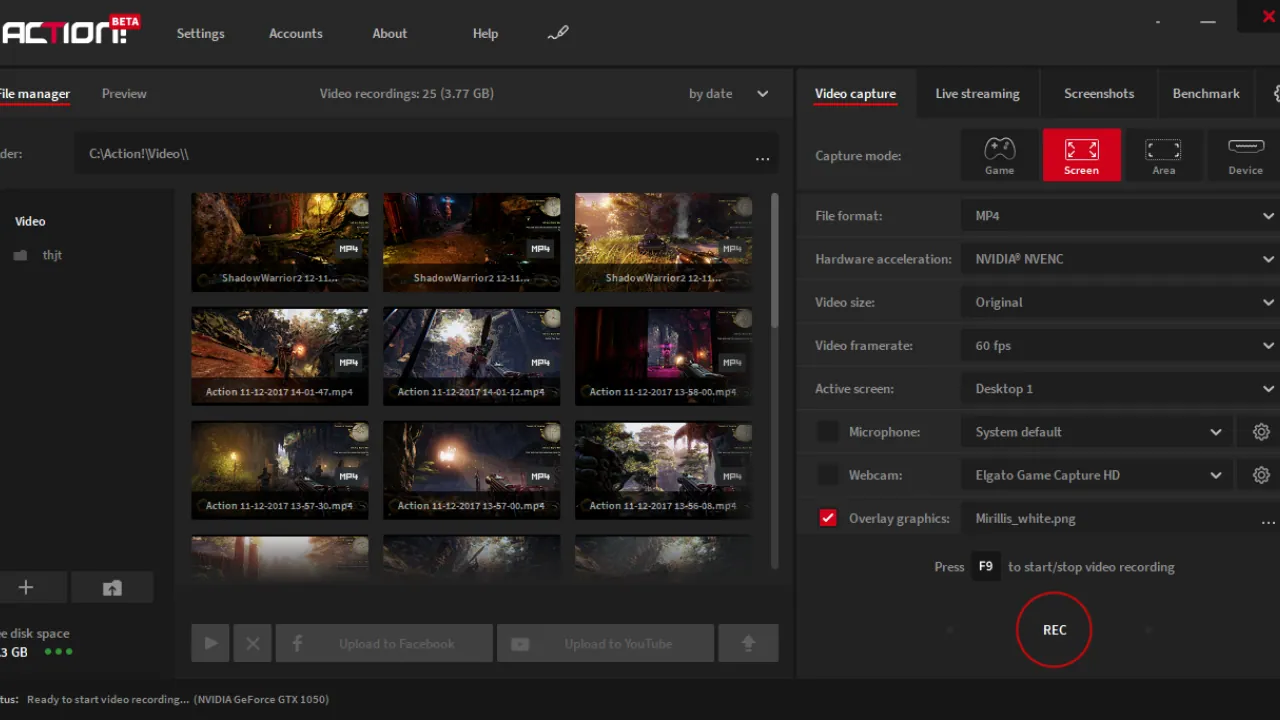Click Video recordings: 25 (3.77 GB) text
This screenshot has height=720, width=1280.
[x=406, y=94]
